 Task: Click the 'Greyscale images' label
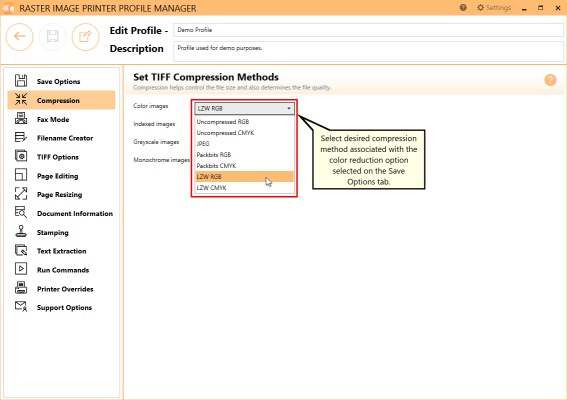[x=156, y=142]
